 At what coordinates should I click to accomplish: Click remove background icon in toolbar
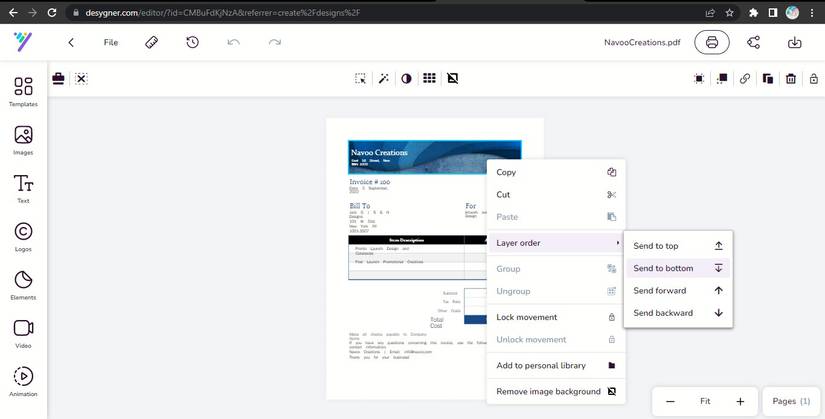tap(452, 78)
